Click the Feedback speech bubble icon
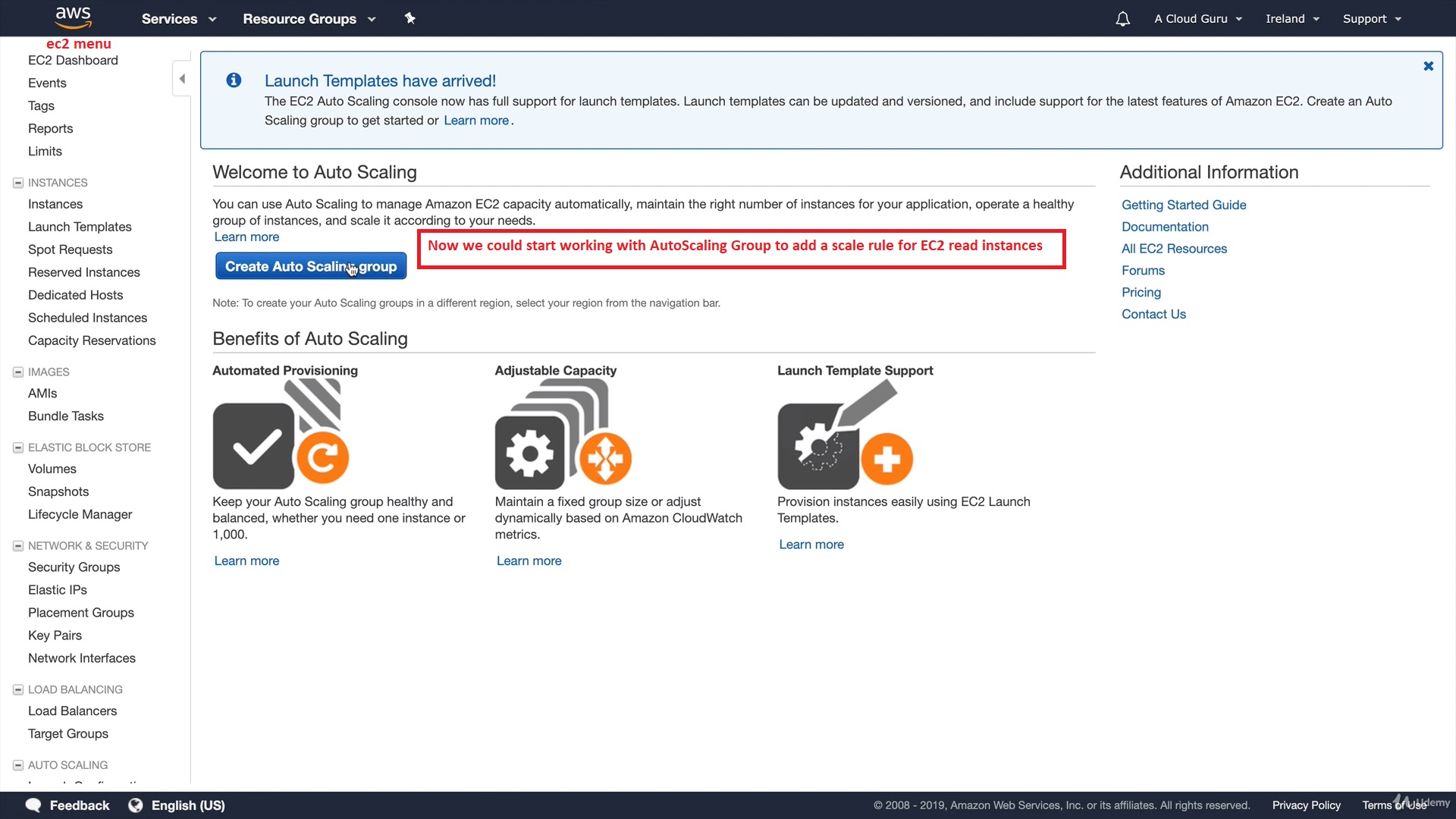The image size is (1456, 819). [x=33, y=805]
